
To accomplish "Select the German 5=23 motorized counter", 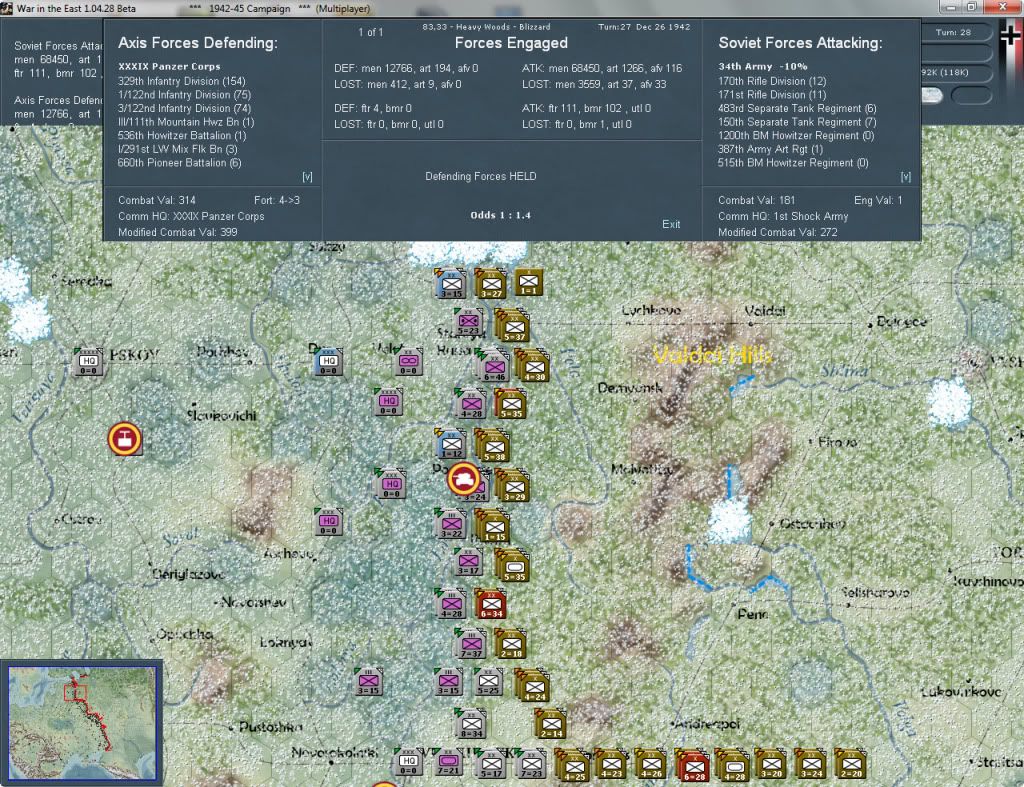I will [468, 322].
